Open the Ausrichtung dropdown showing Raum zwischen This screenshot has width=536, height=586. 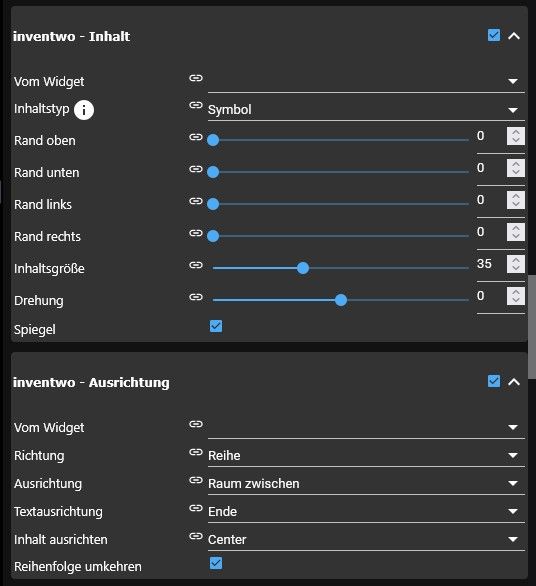click(366, 484)
